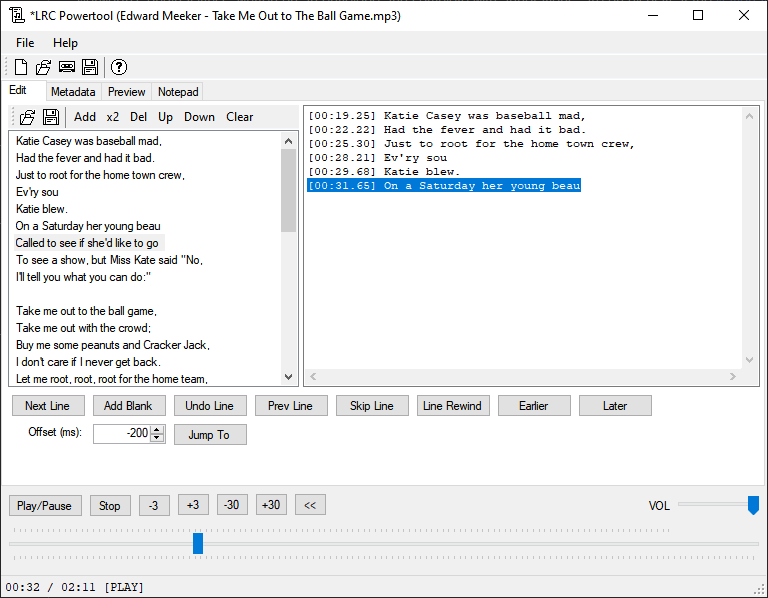Click lyrics list scrollbar down arrow
This screenshot has width=768, height=598.
[288, 377]
